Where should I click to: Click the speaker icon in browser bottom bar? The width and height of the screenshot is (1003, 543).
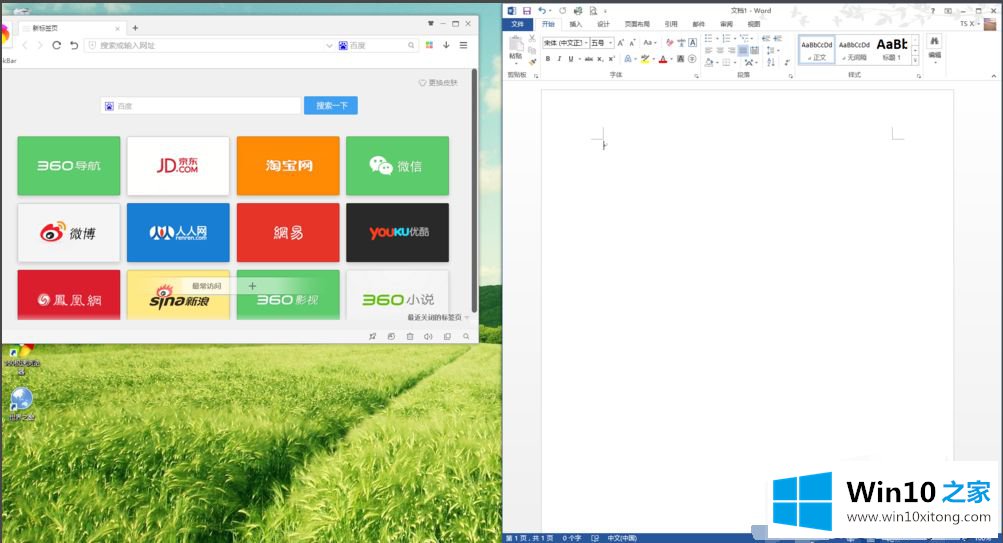click(428, 336)
